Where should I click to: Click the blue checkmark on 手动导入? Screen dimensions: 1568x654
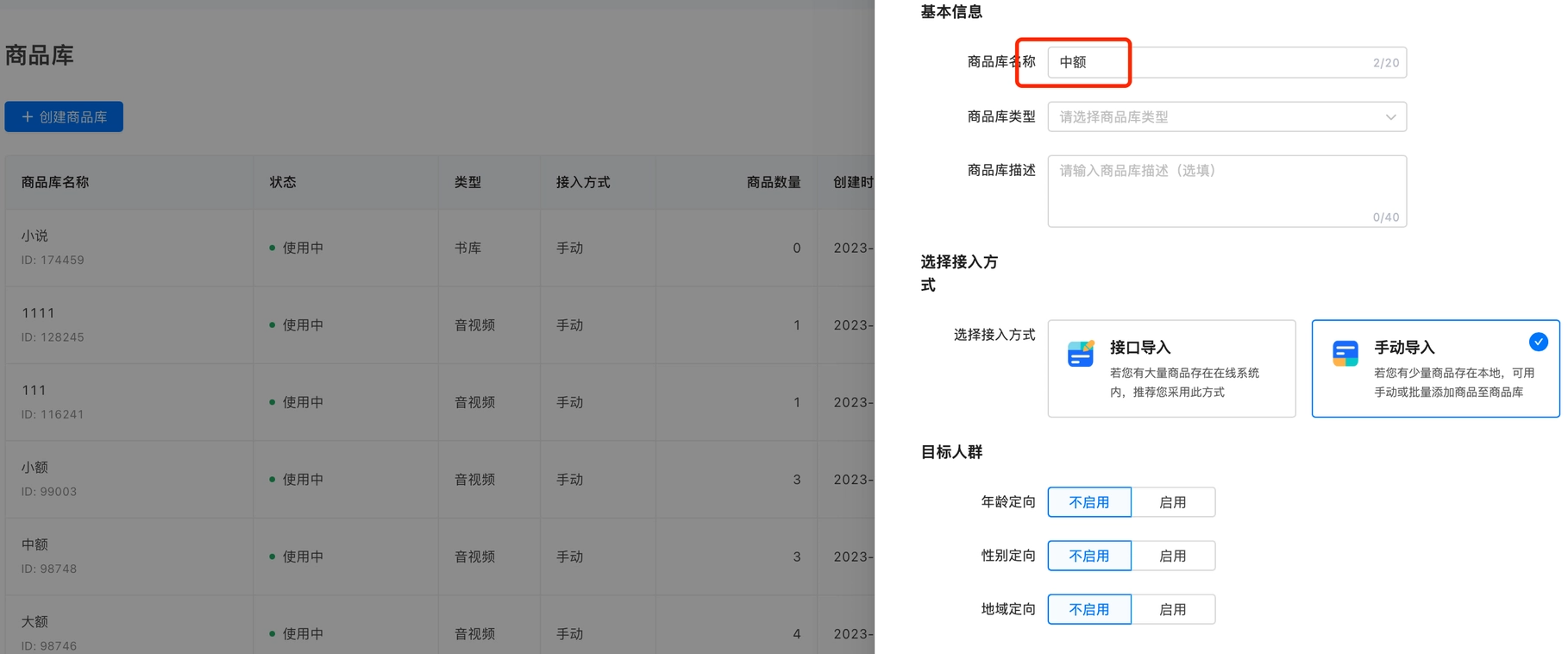point(1538,343)
